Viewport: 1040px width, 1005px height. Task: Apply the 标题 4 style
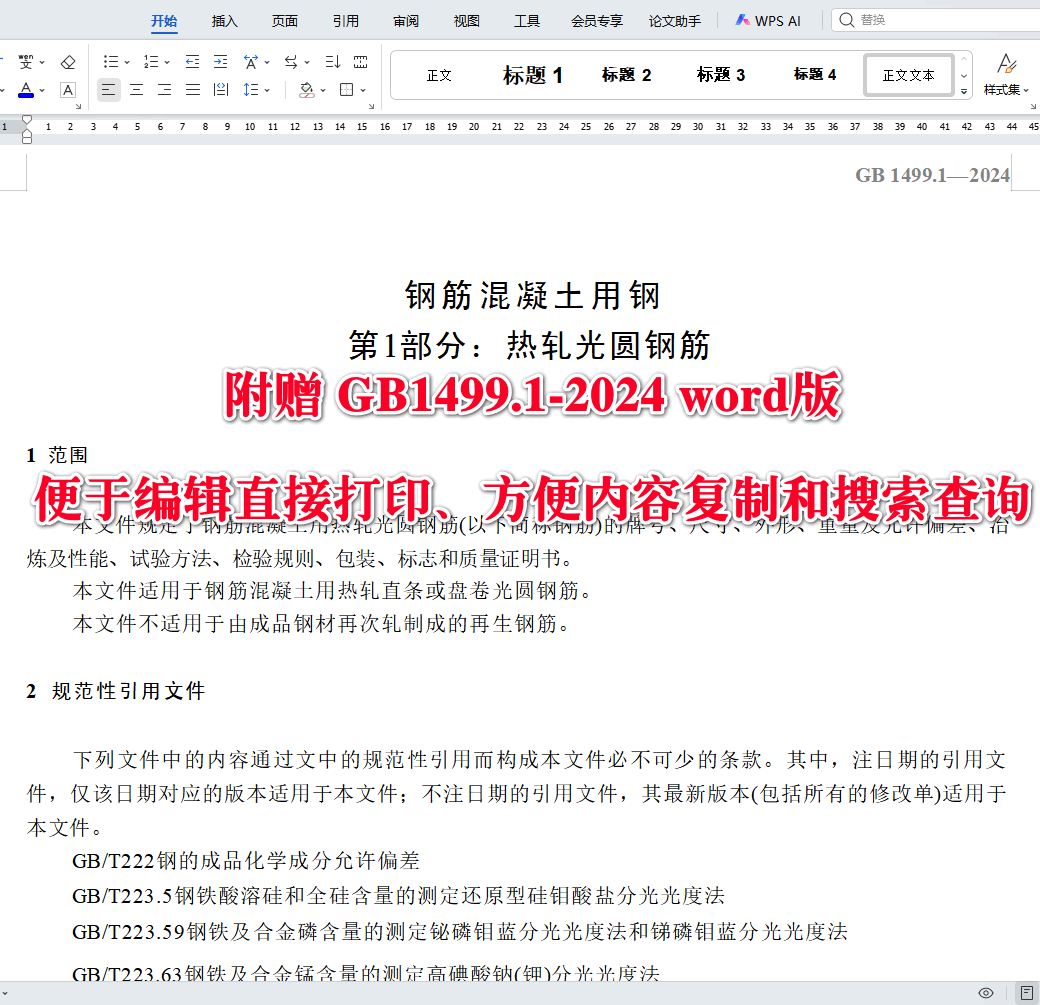pos(814,75)
